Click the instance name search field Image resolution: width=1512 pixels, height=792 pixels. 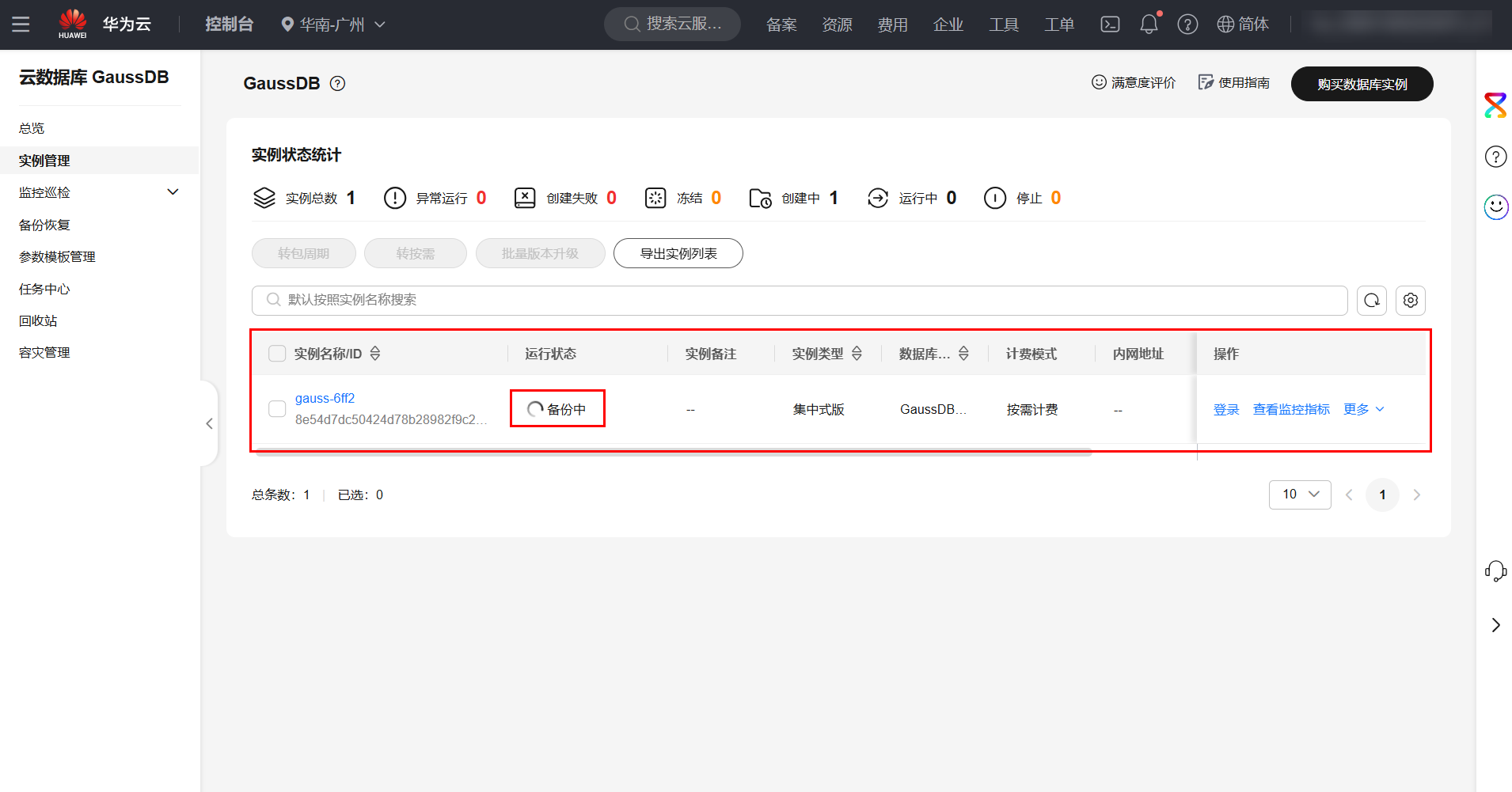pos(800,300)
